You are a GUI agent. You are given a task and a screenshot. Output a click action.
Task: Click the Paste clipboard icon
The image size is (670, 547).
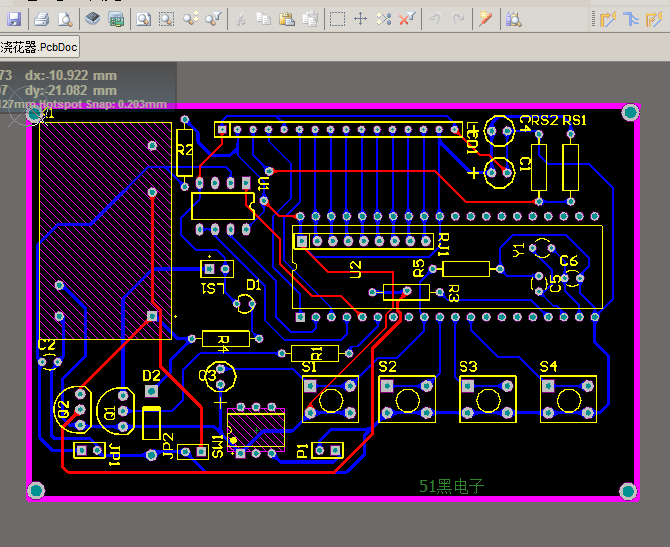point(287,18)
